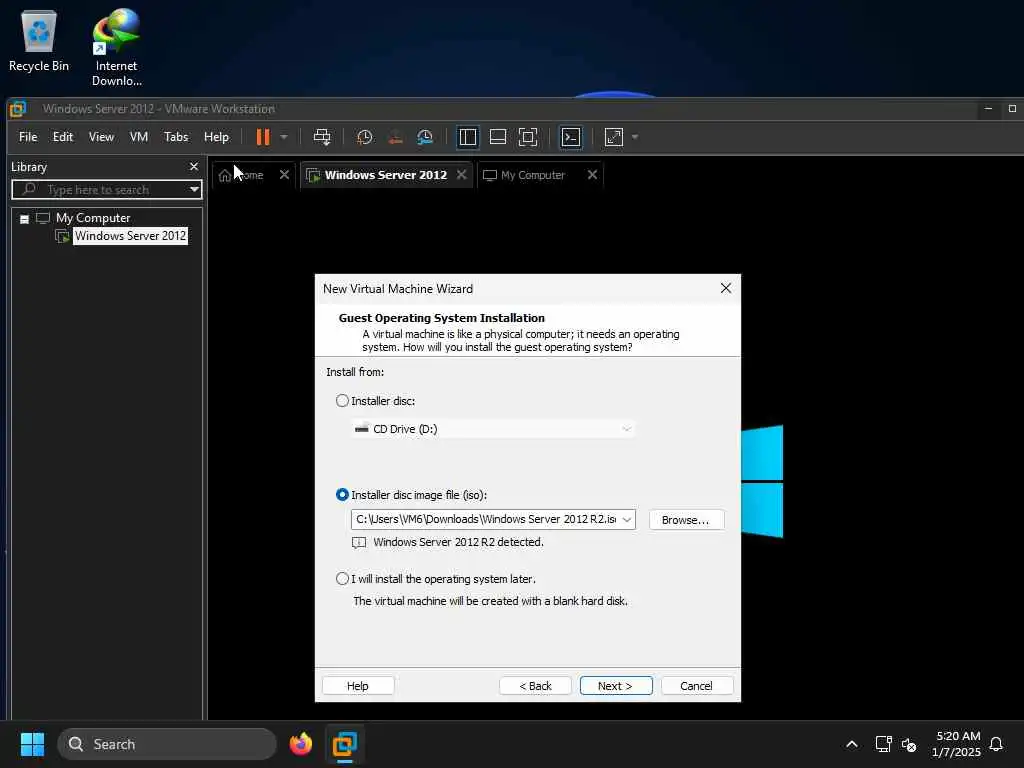Open the Help menu
1024x768 pixels.
coord(216,137)
